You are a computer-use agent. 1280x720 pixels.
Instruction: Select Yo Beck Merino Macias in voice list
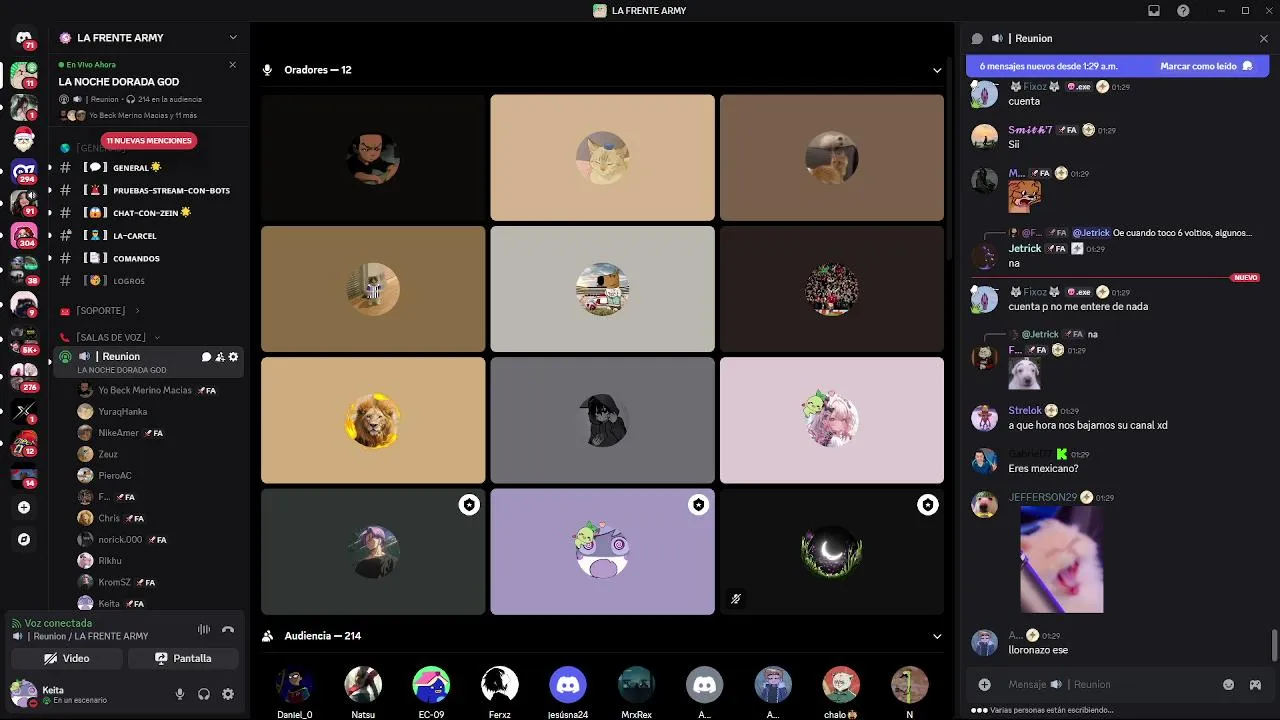[x=149, y=390]
